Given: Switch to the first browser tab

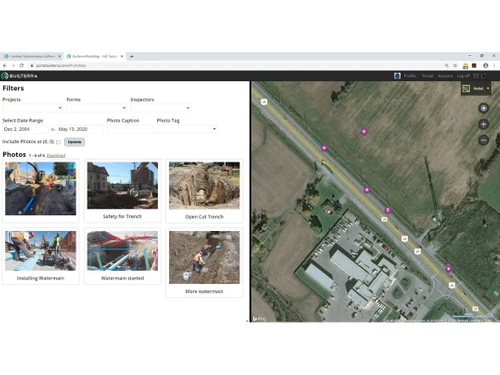Looking at the screenshot, I should click(x=32, y=56).
